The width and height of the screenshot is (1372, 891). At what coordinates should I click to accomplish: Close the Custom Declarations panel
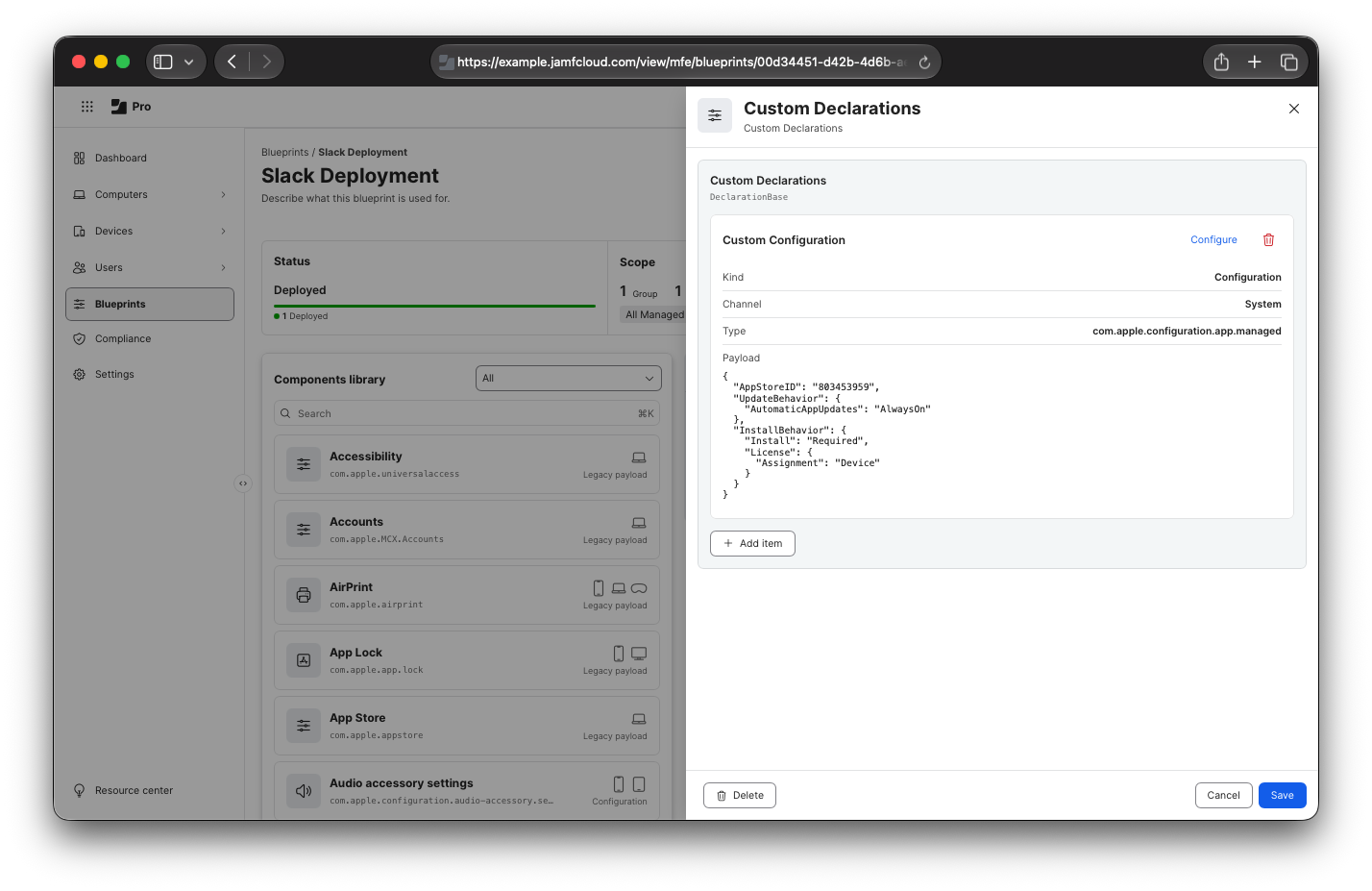1294,109
